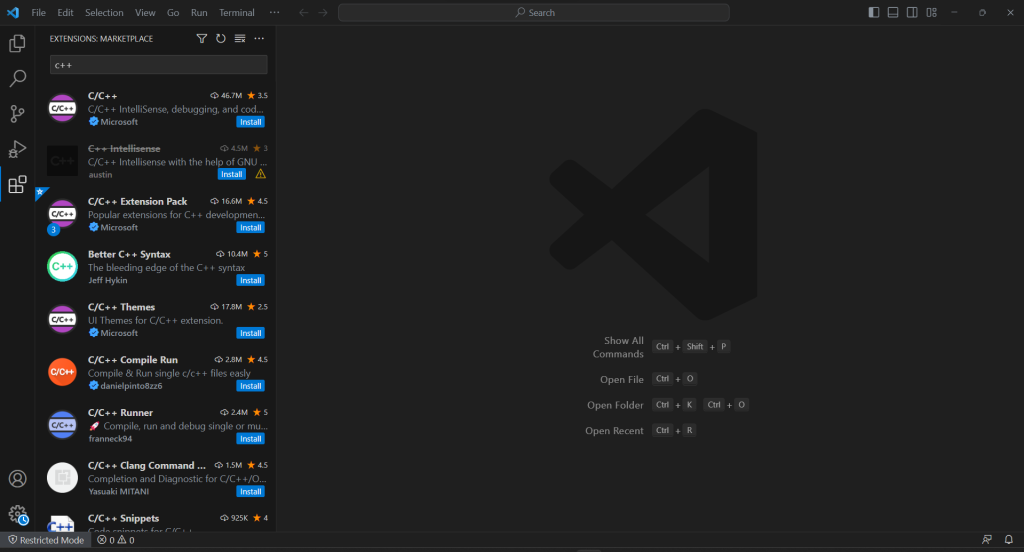Open the Terminal menu
Screen dimensions: 1024x552
point(236,13)
